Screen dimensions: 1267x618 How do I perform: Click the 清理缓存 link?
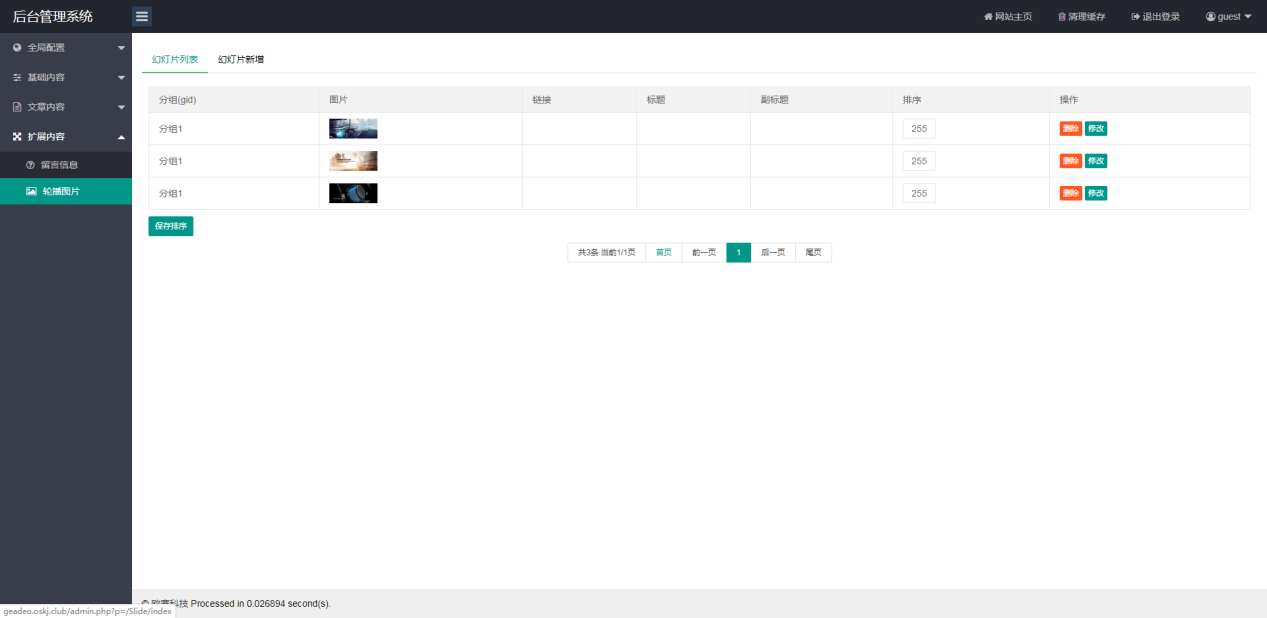click(x=1082, y=17)
